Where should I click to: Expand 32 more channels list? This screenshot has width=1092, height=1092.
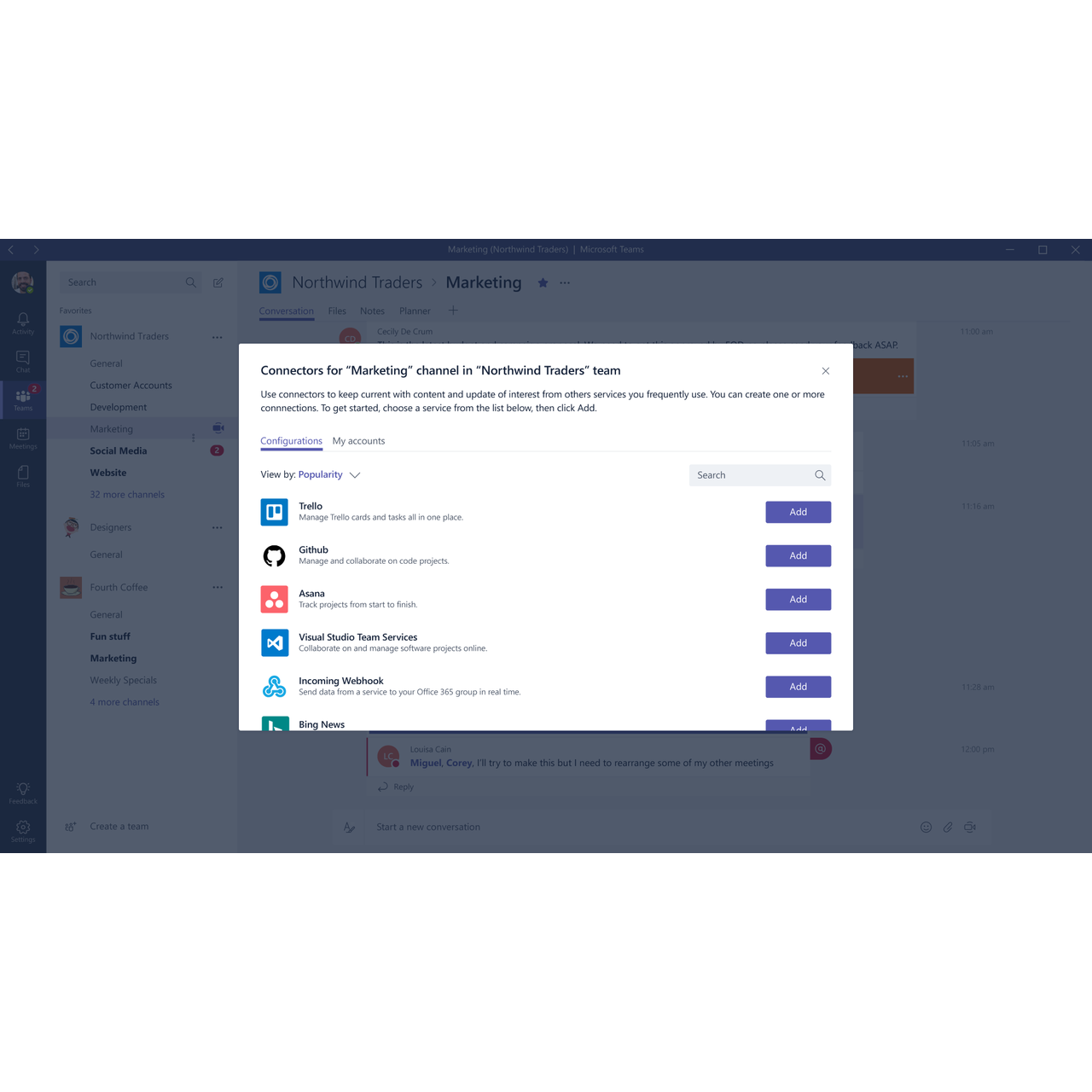(x=127, y=495)
